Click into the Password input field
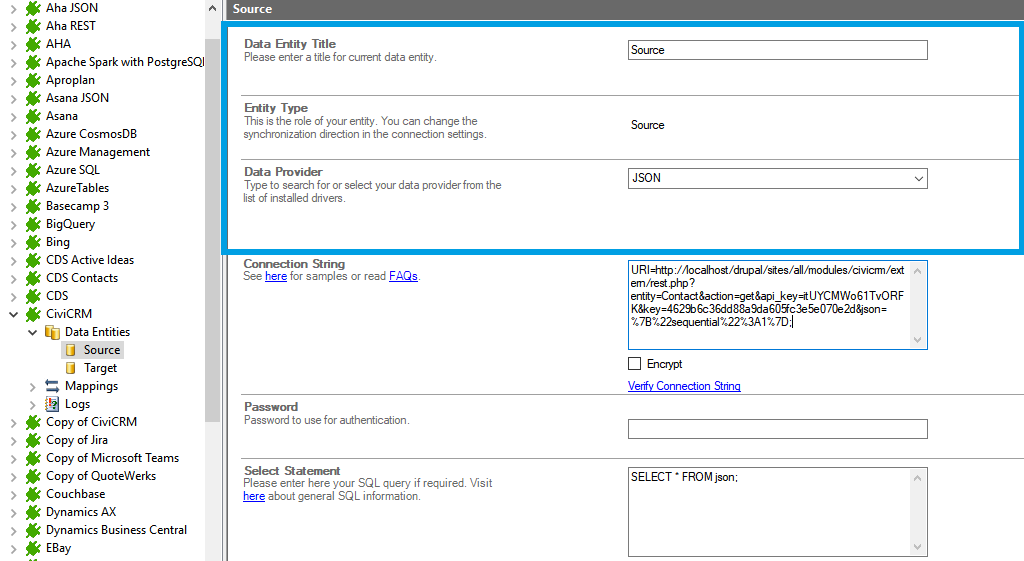Screen dimensions: 1024x561 pyautogui.click(x=777, y=429)
